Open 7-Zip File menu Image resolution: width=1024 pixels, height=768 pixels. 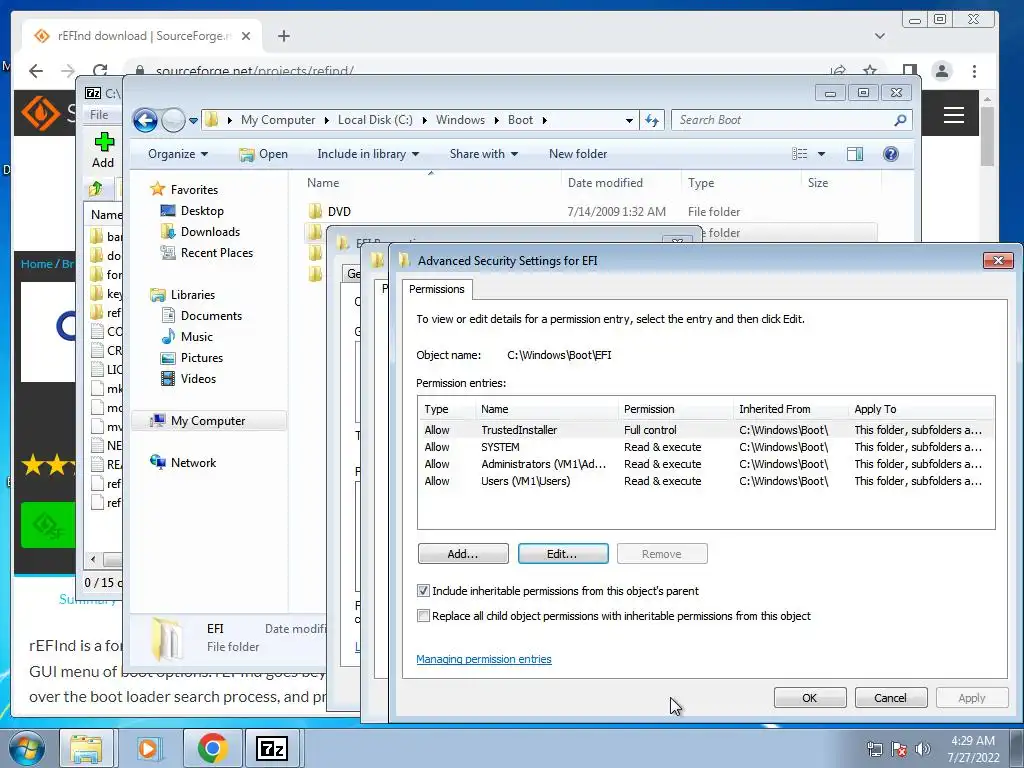[x=99, y=115]
